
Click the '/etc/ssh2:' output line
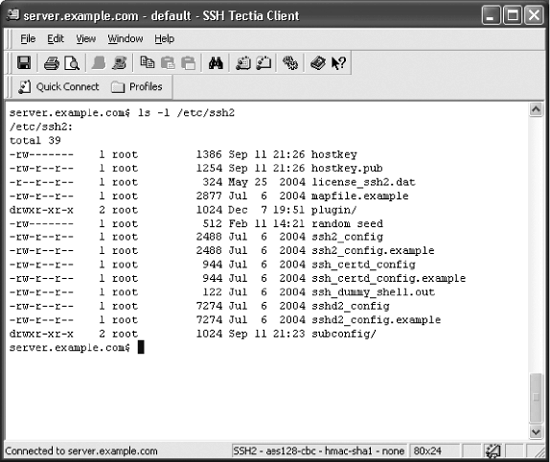[x=41, y=127]
